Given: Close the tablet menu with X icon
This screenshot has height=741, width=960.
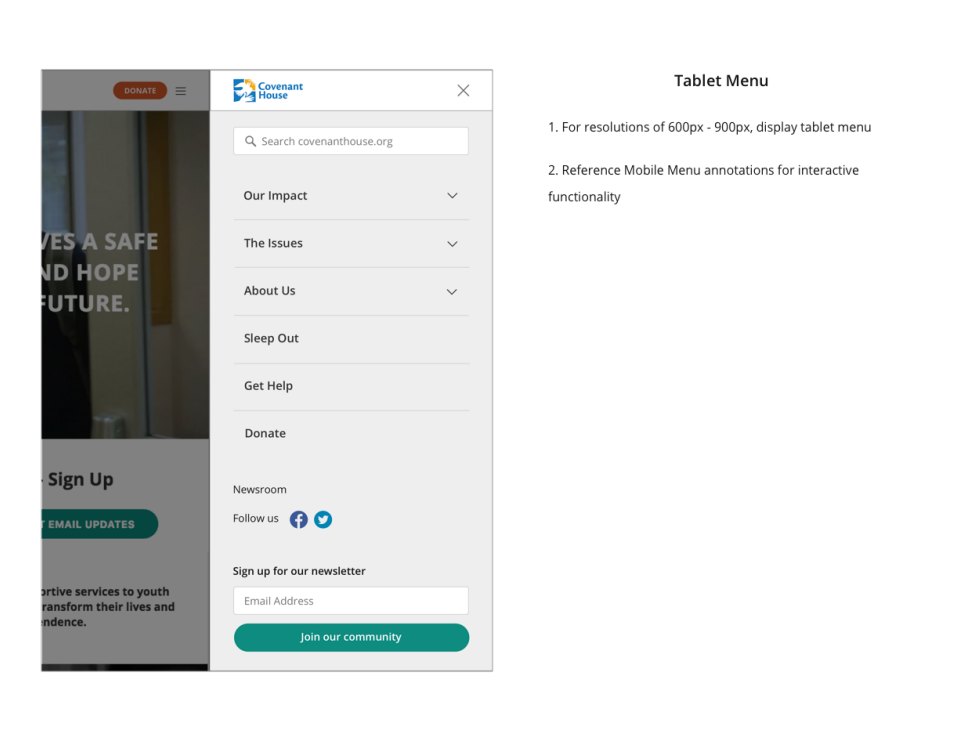Looking at the screenshot, I should coord(463,91).
